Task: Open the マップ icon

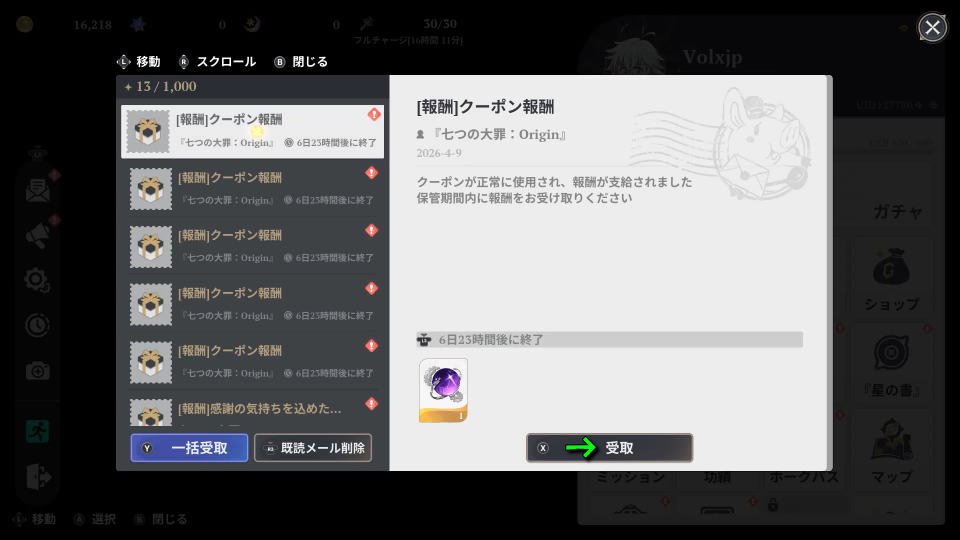Action: [x=890, y=450]
